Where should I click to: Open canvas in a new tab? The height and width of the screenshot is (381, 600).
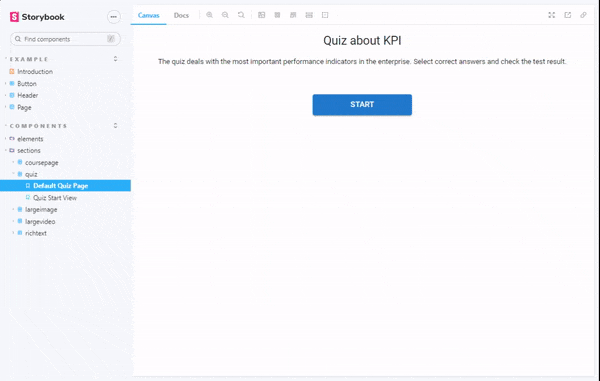[x=567, y=15]
